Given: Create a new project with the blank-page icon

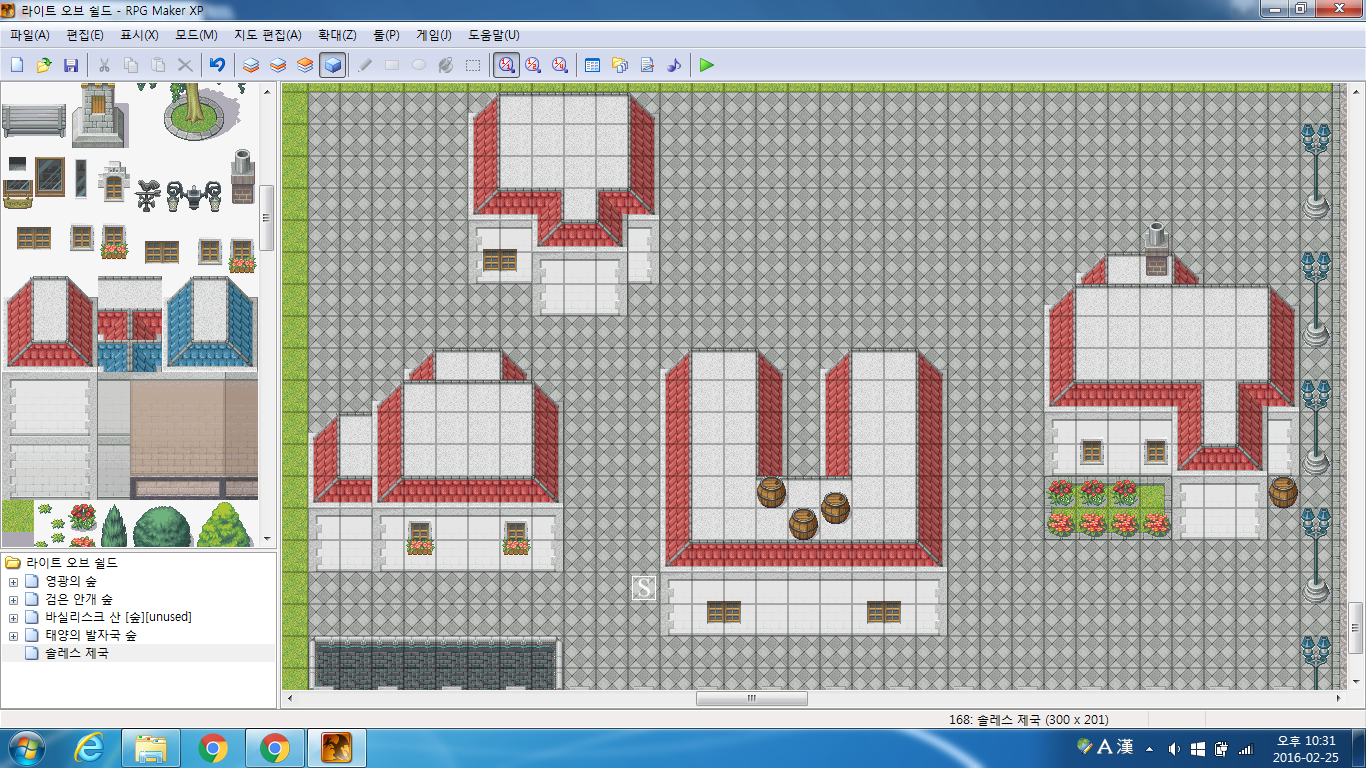Looking at the screenshot, I should pos(17,65).
